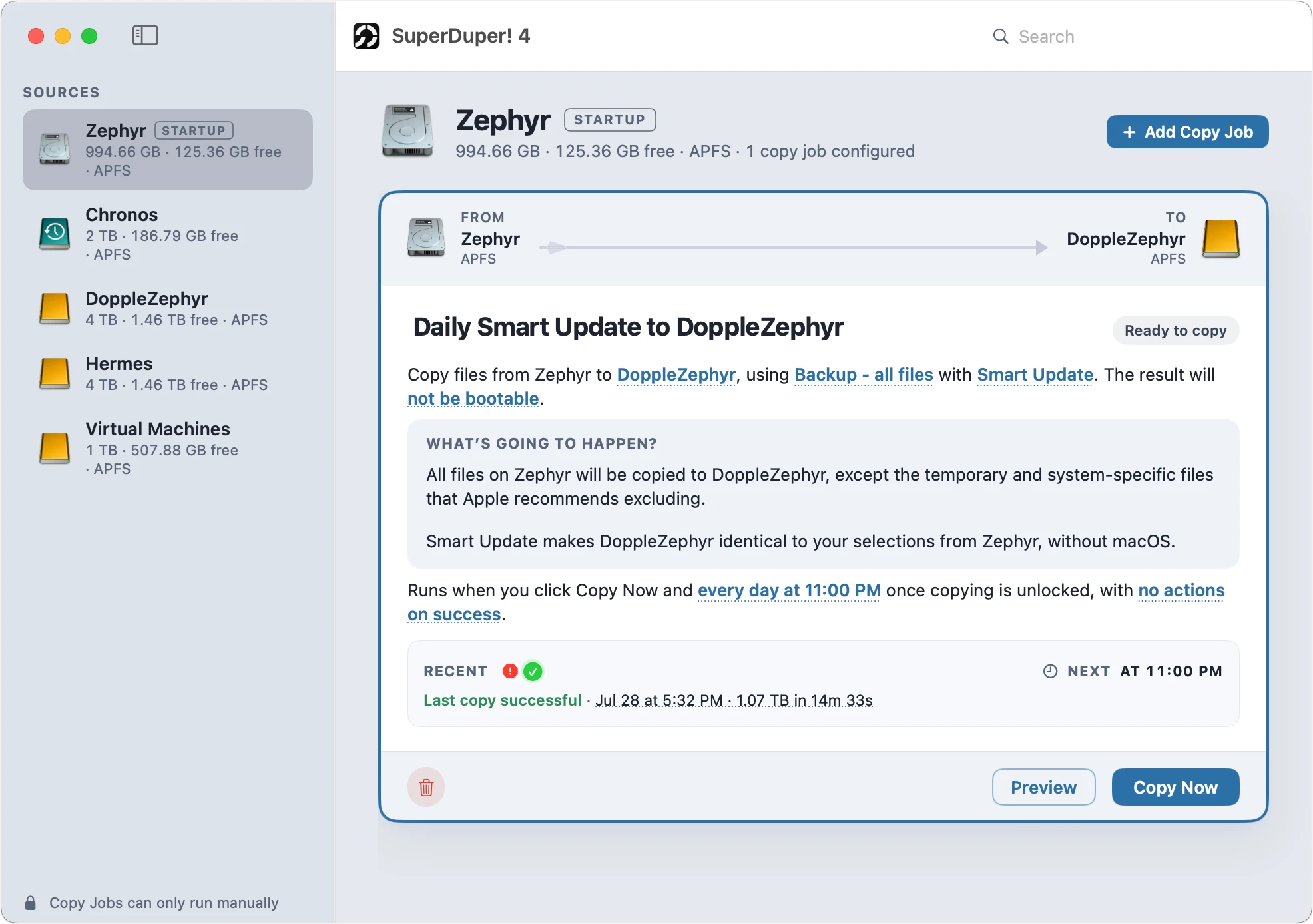Click Copy Jobs can only run manually text
Image resolution: width=1313 pixels, height=924 pixels.
click(x=164, y=903)
